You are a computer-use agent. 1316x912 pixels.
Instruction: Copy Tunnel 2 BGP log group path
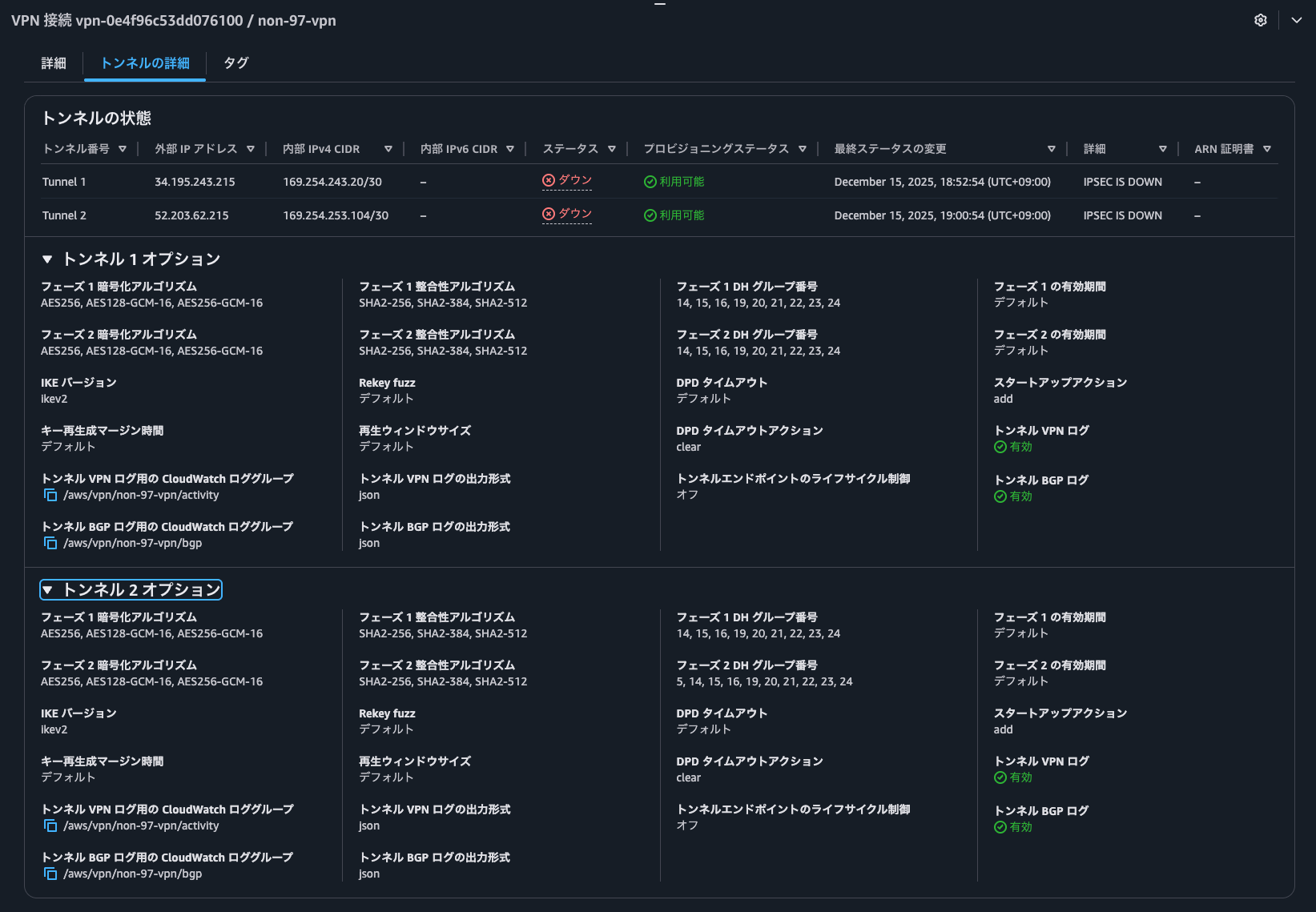[50, 874]
